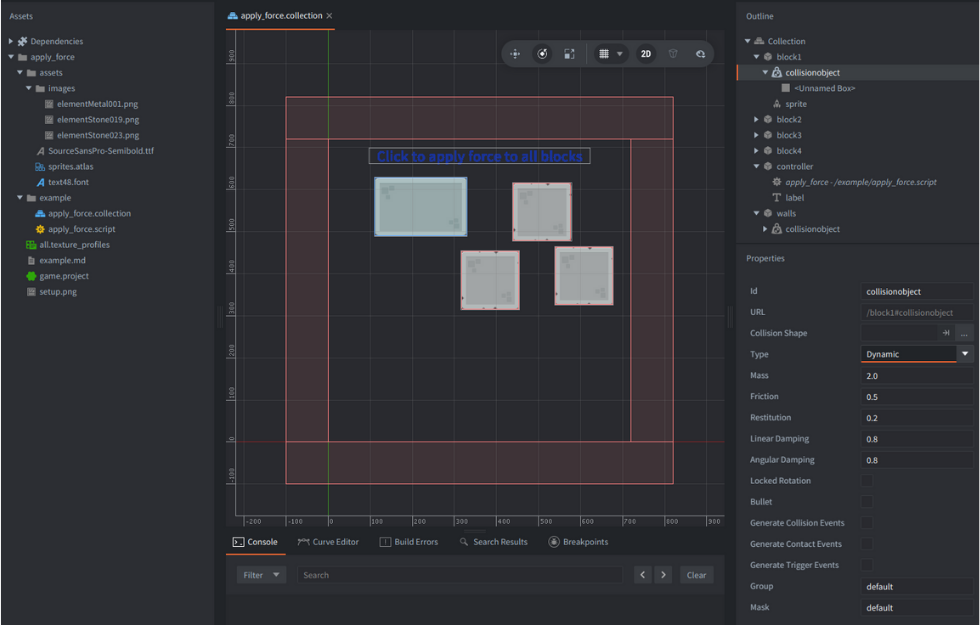
Task: Click the perspective camera cube icon
Action: (673, 54)
